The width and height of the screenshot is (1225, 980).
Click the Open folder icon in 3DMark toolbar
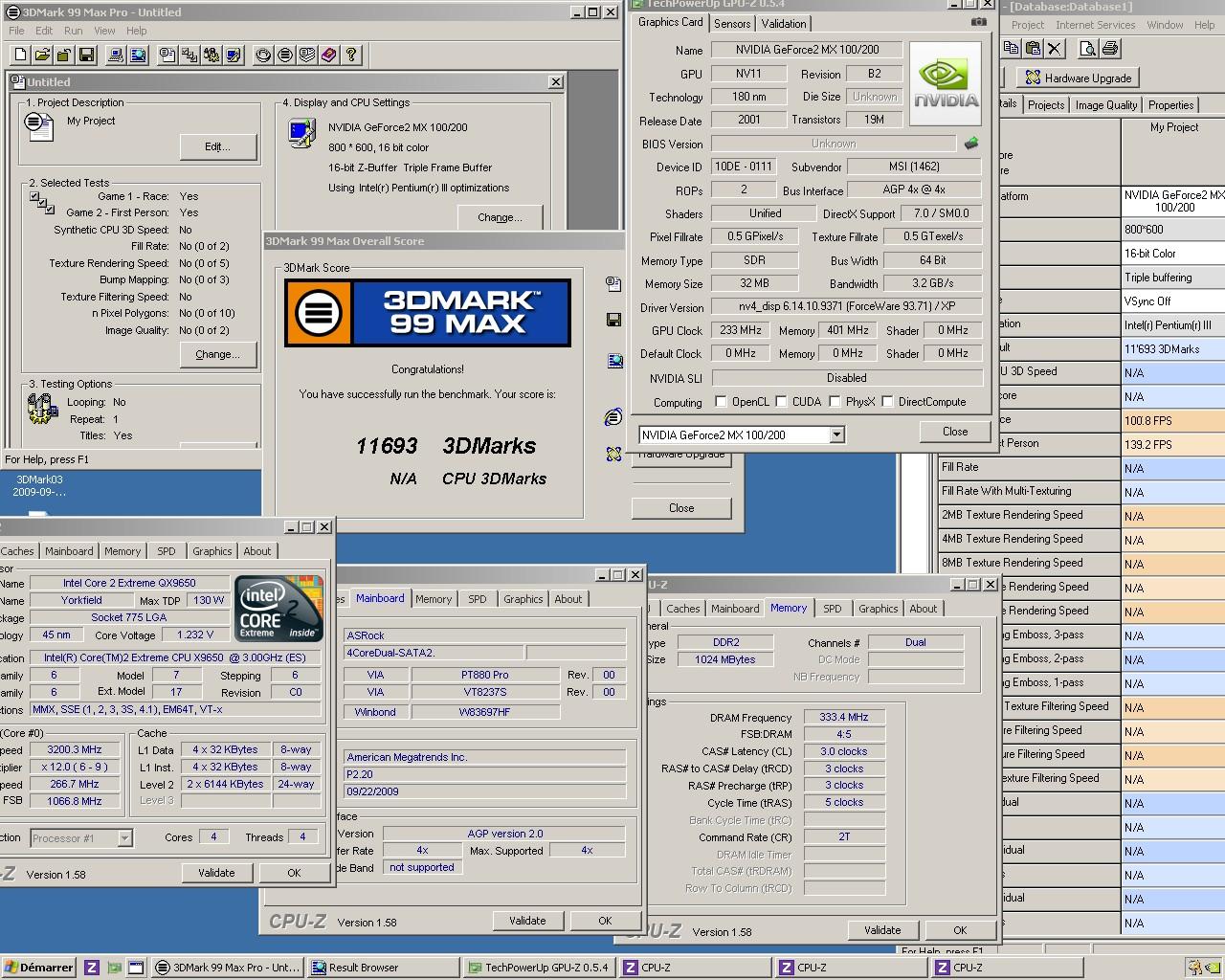(42, 55)
